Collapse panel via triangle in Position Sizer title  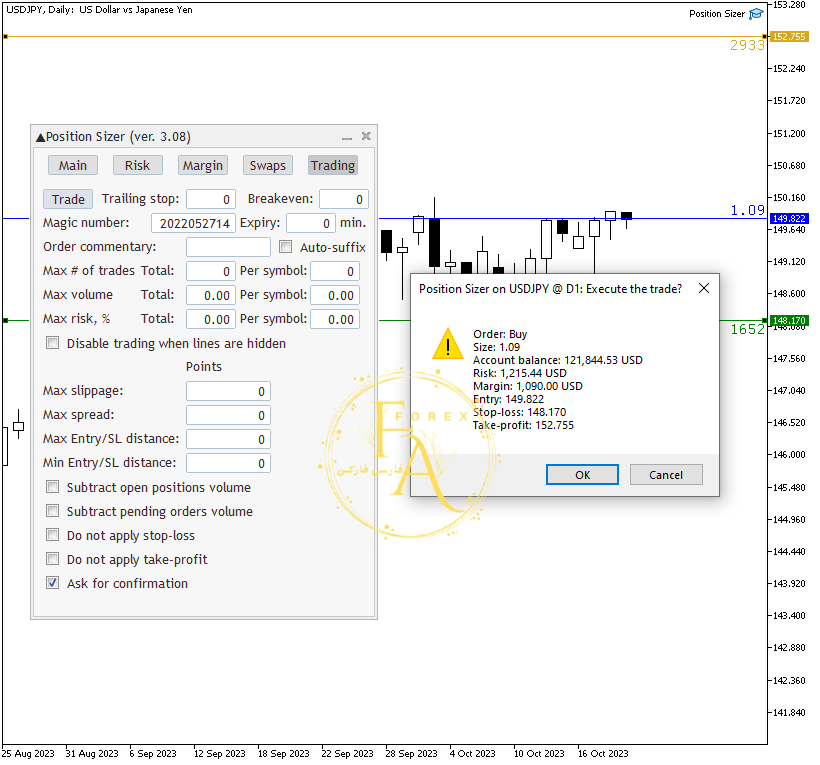pyautogui.click(x=40, y=138)
